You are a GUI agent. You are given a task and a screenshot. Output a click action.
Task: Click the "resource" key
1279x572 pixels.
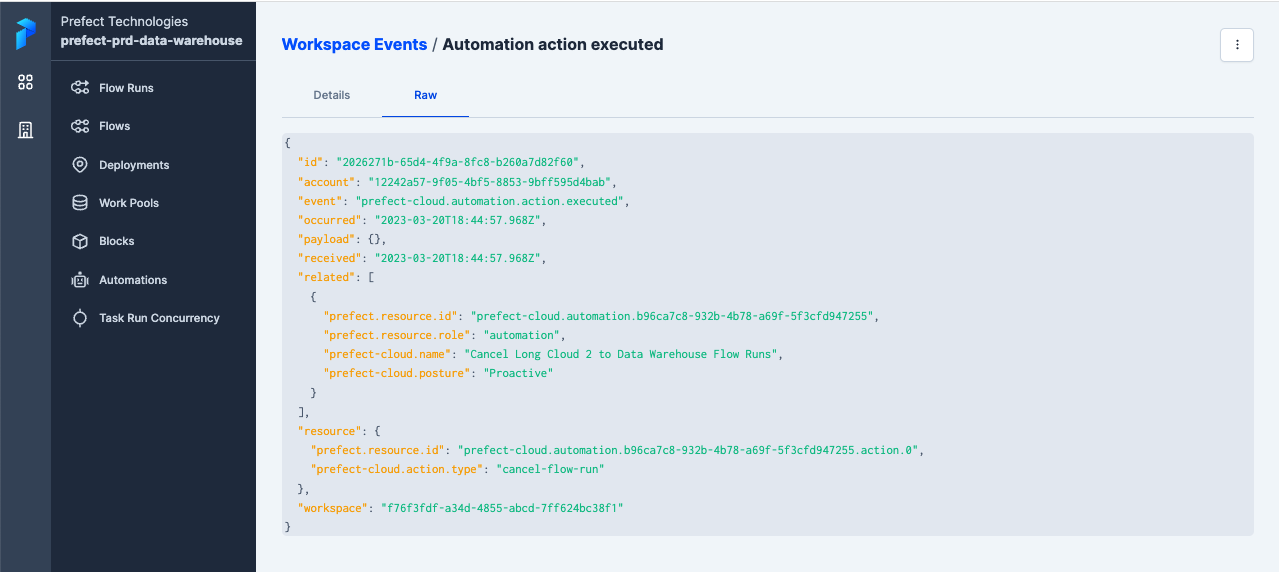click(329, 431)
